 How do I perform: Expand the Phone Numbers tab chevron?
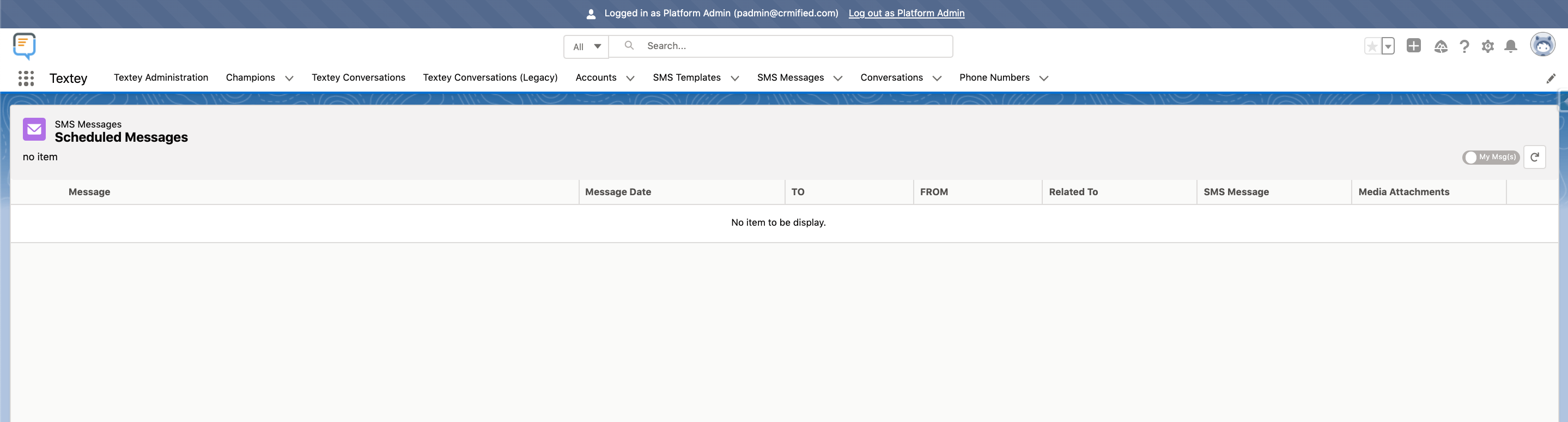(x=1043, y=78)
